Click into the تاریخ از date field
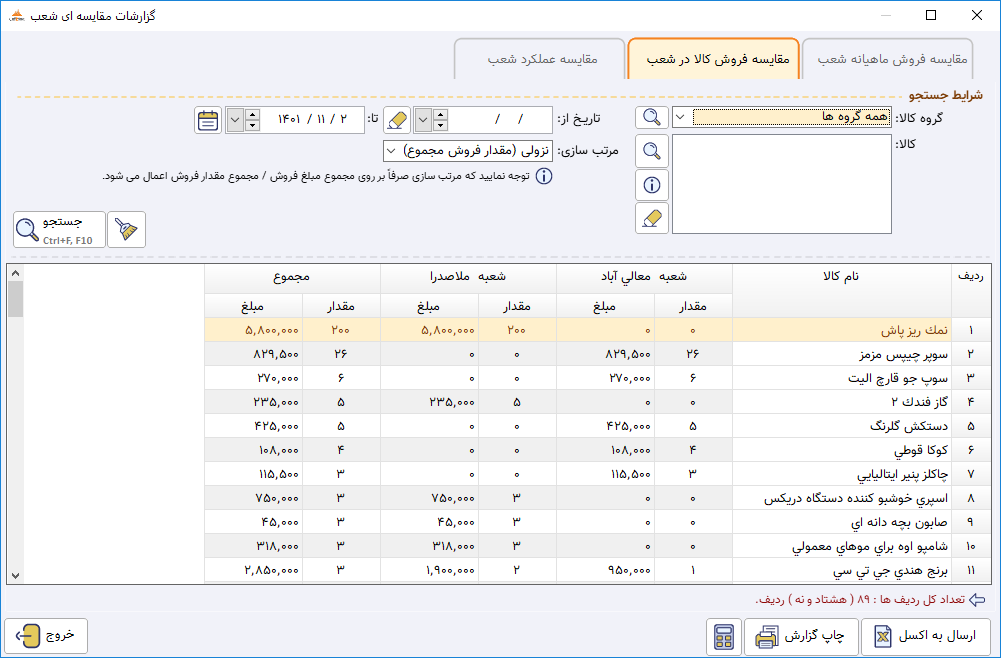 tap(500, 120)
